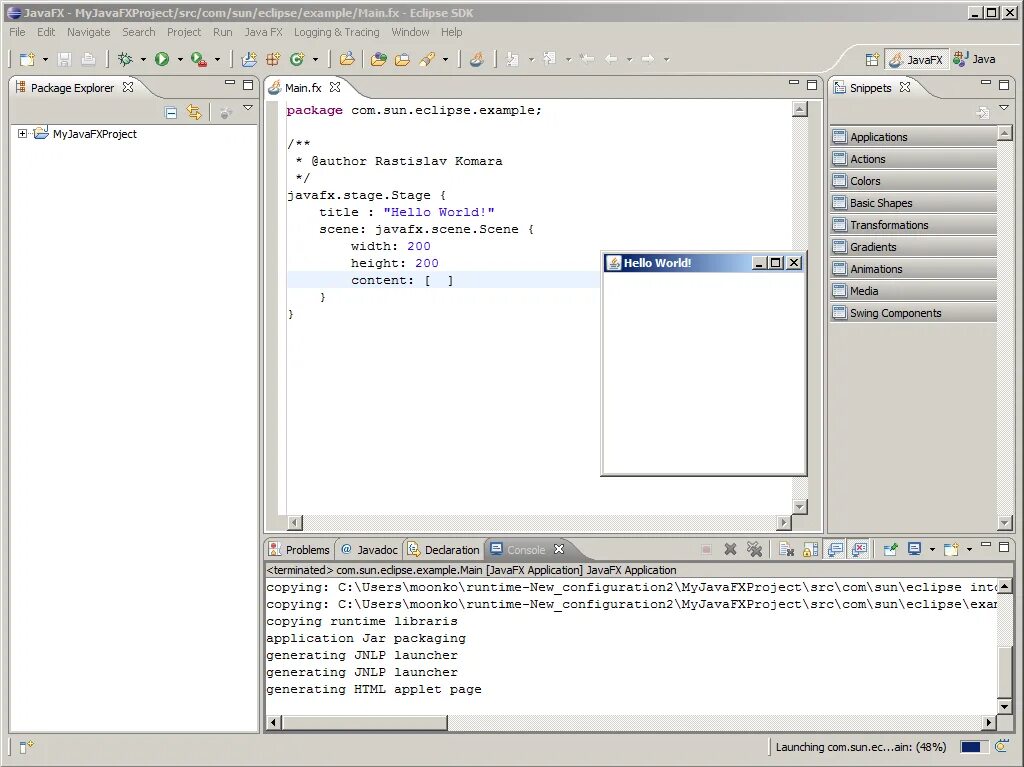Click the New Java Package icon
Screen dimensions: 1024x767
tap(273, 59)
